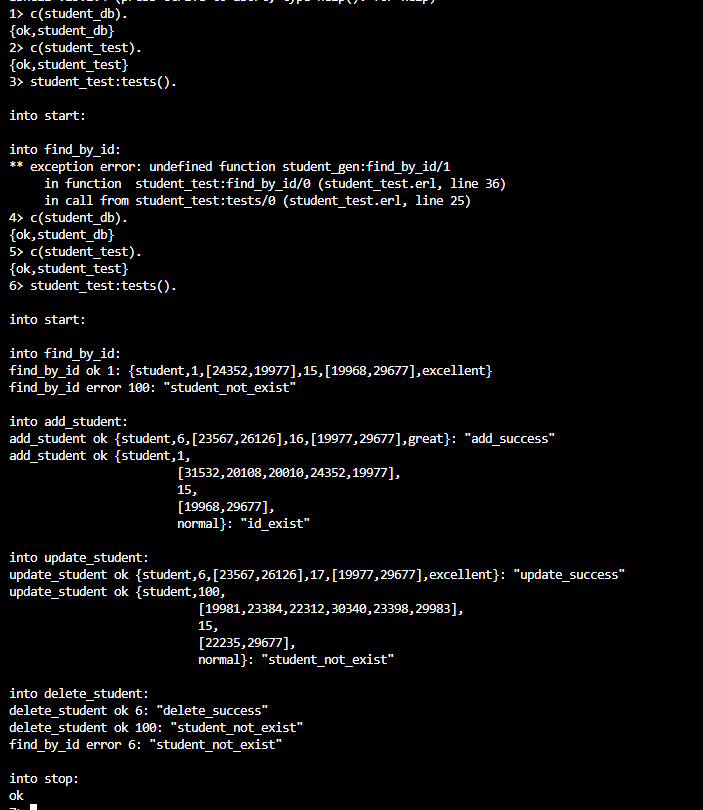Screen dimensions: 703x810
Task: Click the "find_by_id error 100" output line
Action: point(153,387)
